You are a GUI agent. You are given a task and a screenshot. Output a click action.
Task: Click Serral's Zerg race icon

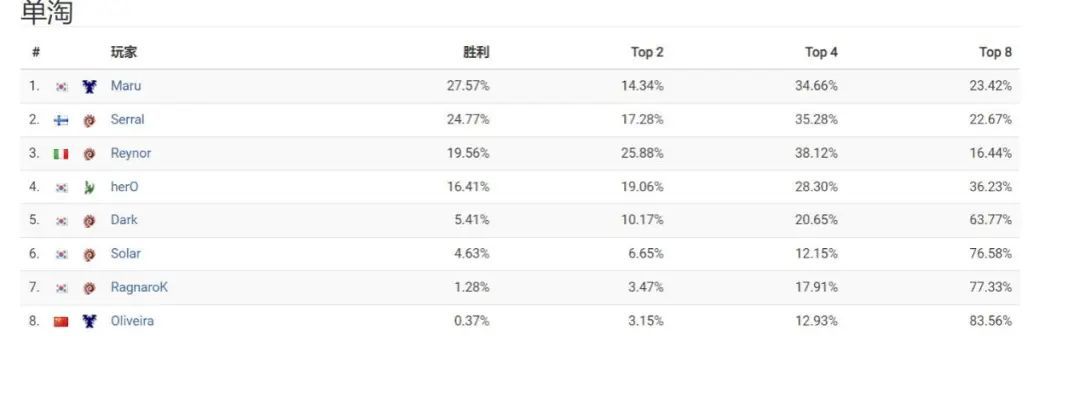tap(89, 121)
